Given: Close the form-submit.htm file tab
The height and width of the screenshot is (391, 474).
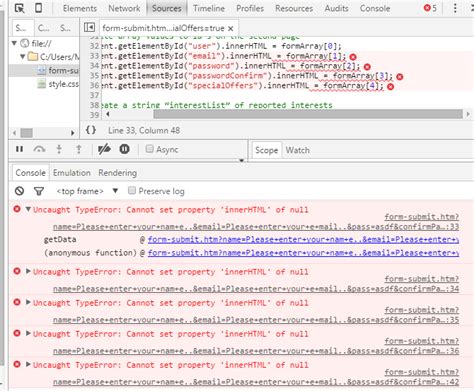Looking at the screenshot, I should click(230, 28).
